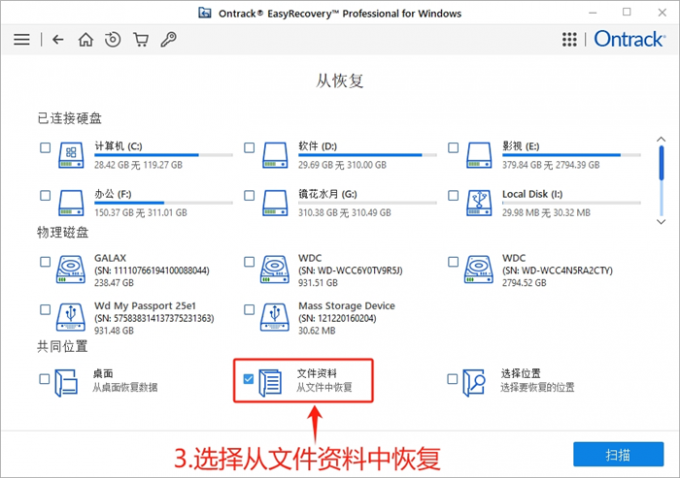Viewport: 680px width, 478px height.
Task: Click the E: drive icon
Action: 479,155
